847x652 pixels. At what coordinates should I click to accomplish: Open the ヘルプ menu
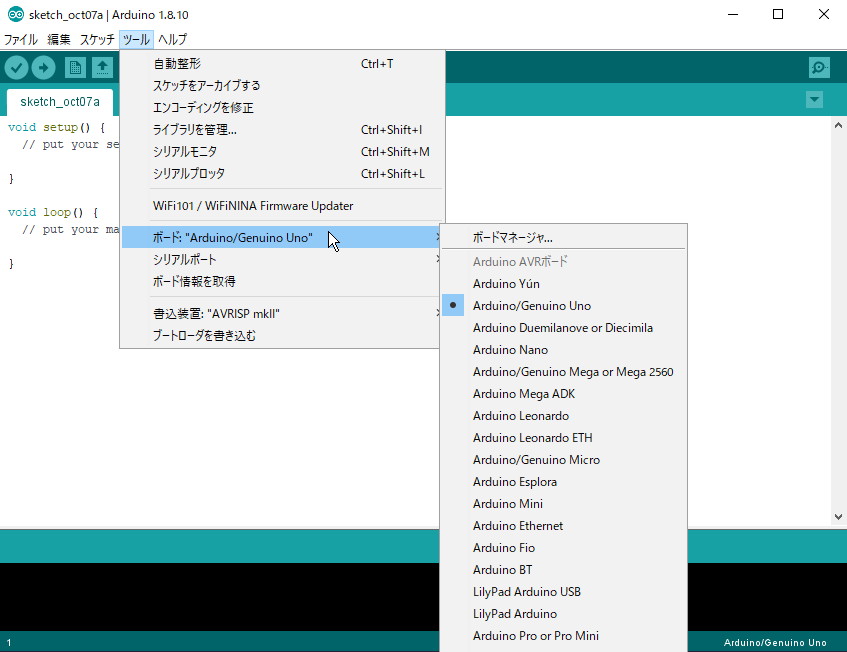172,39
